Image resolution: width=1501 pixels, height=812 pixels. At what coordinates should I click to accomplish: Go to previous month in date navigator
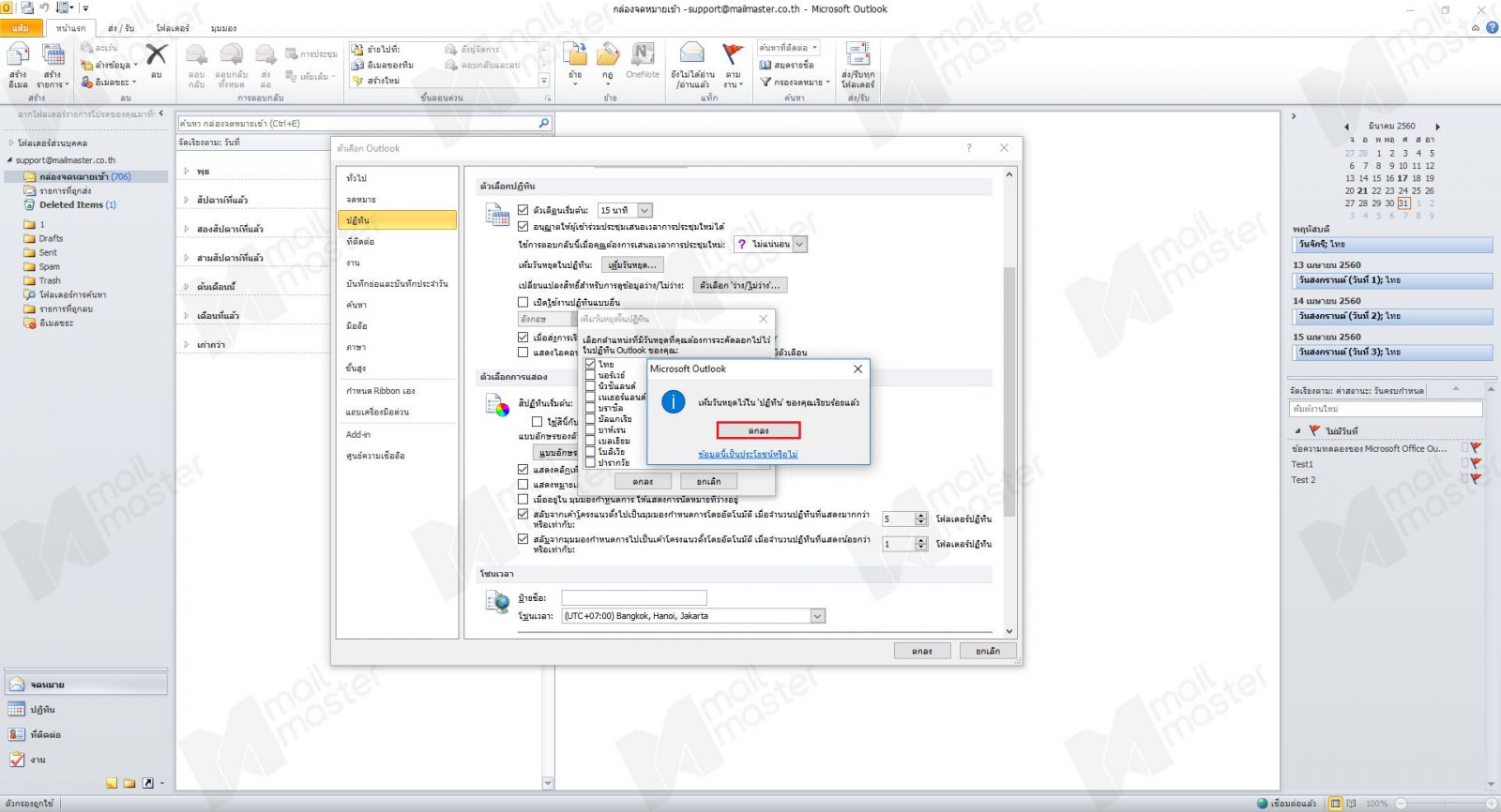(x=1347, y=127)
